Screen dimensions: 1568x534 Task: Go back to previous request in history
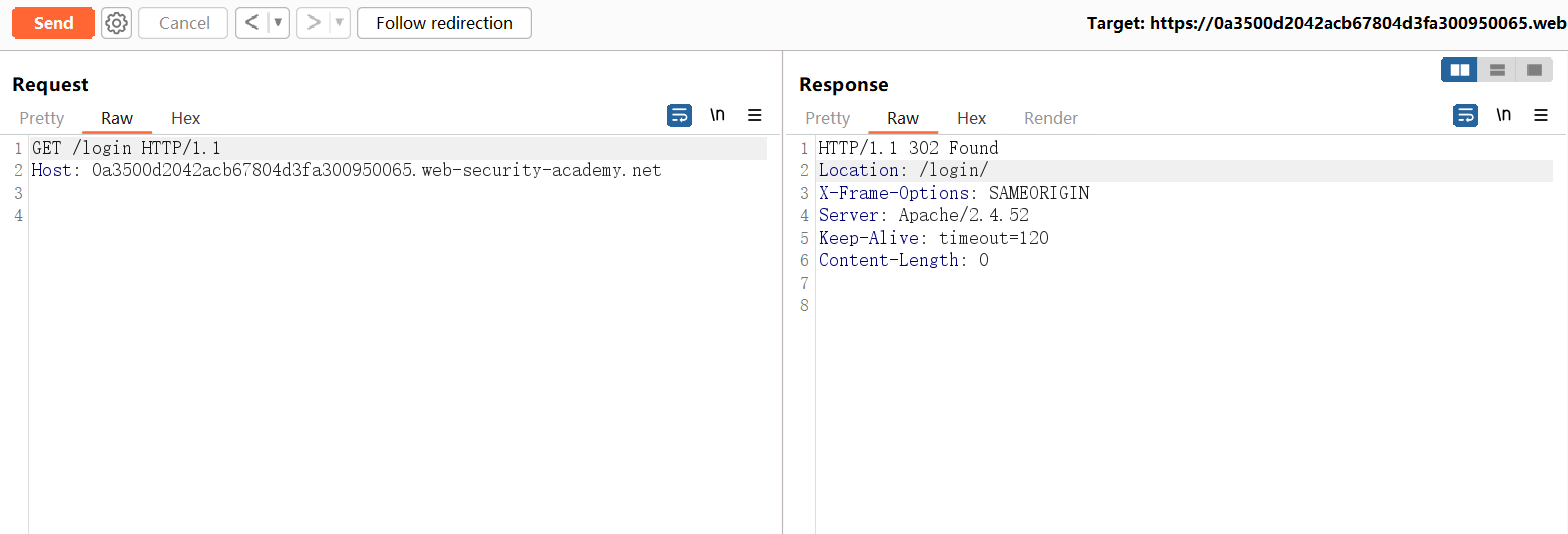tap(252, 23)
